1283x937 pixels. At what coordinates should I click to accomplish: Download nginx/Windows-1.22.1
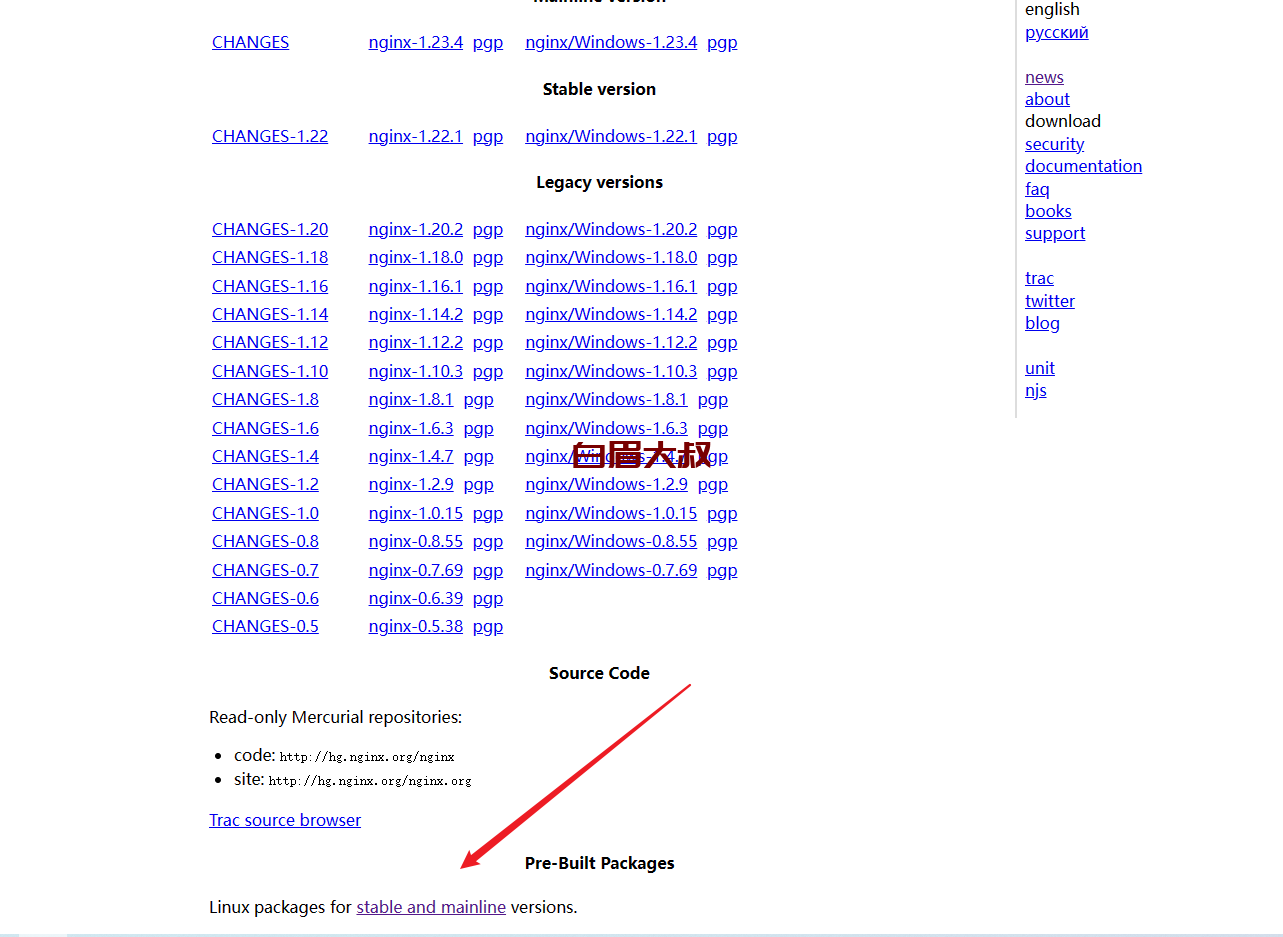[611, 136]
